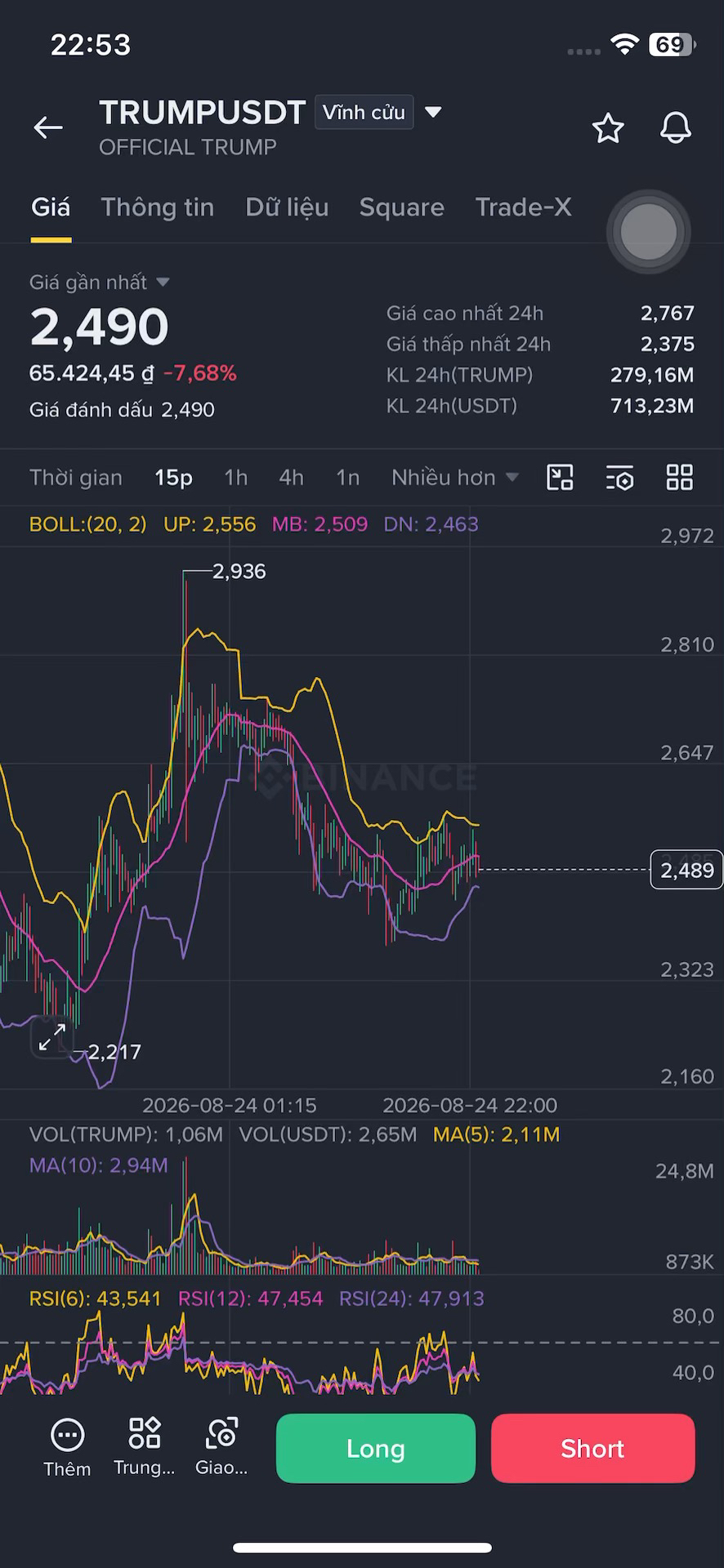Open chart drawing tools icon
The height and width of the screenshot is (1568, 724).
pos(560,477)
